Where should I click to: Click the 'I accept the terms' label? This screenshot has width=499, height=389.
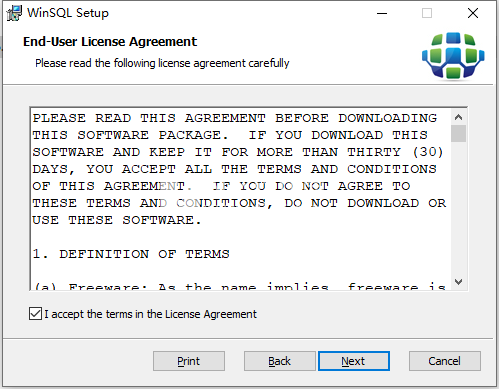pyautogui.click(x=150, y=314)
